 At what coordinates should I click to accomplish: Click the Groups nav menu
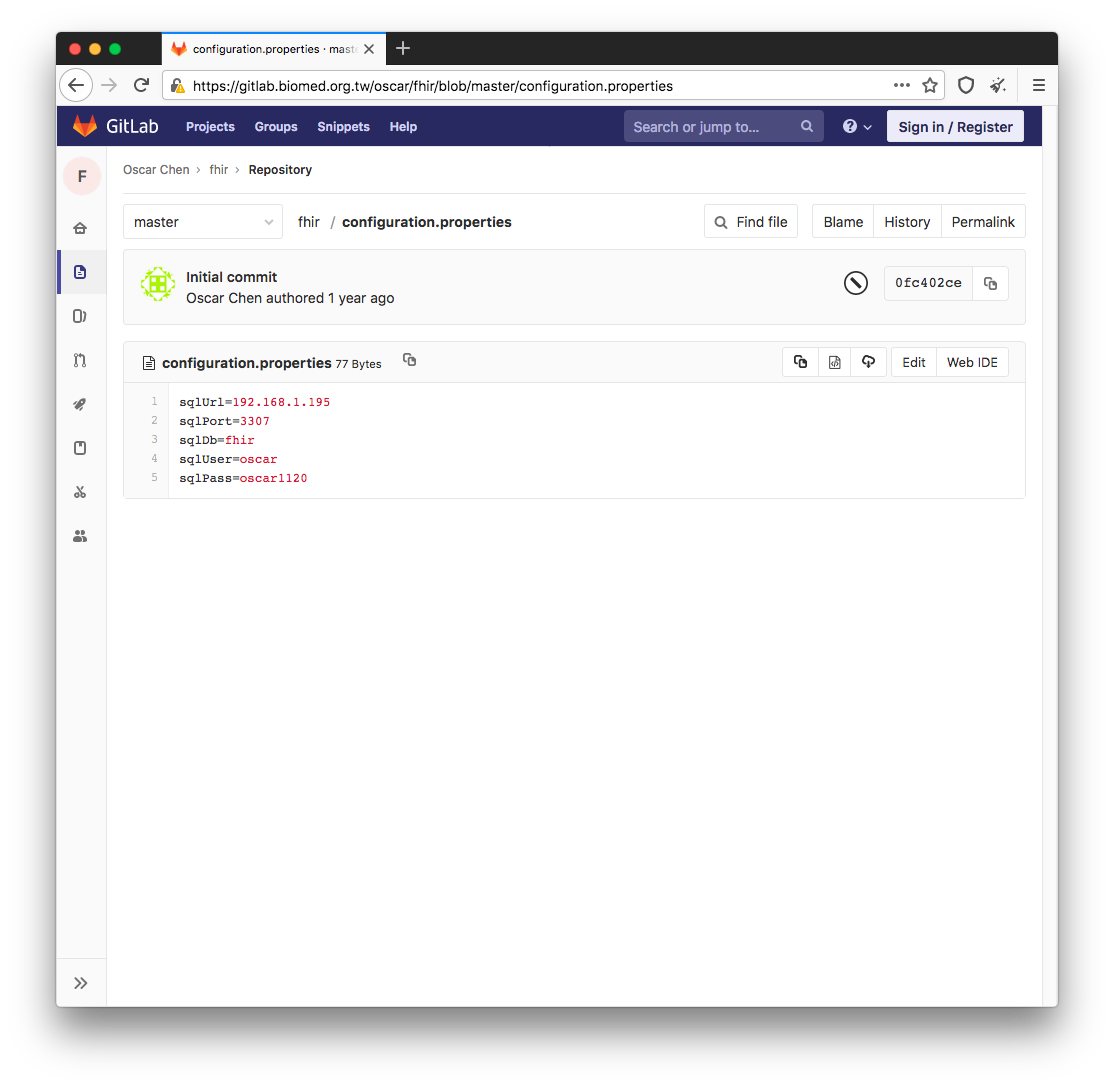click(276, 126)
